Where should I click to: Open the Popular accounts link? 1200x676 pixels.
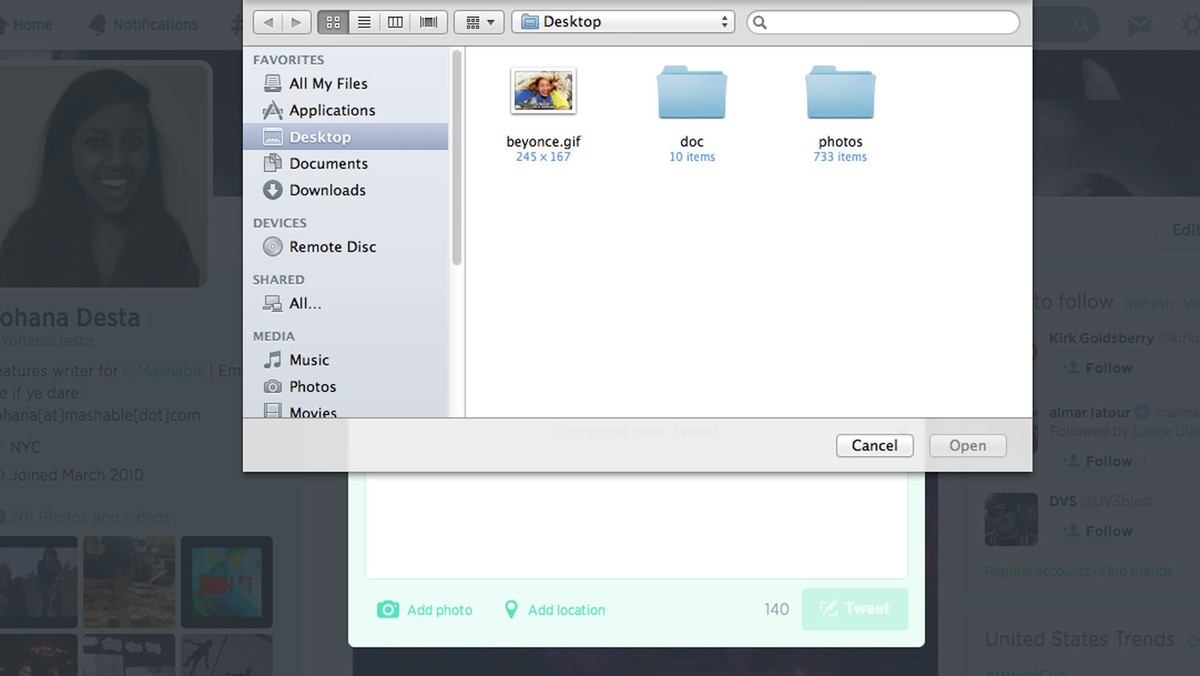[x=1038, y=571]
